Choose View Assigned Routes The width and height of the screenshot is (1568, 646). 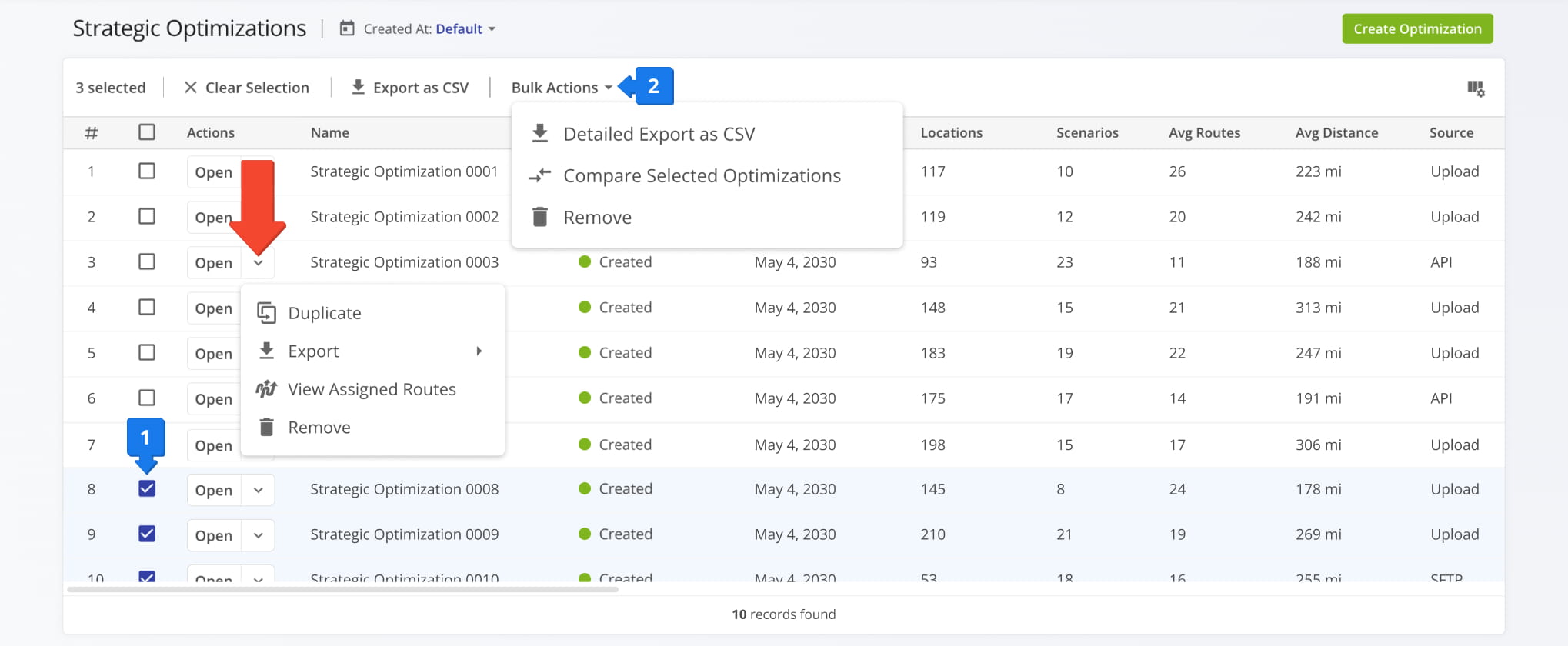coord(372,389)
